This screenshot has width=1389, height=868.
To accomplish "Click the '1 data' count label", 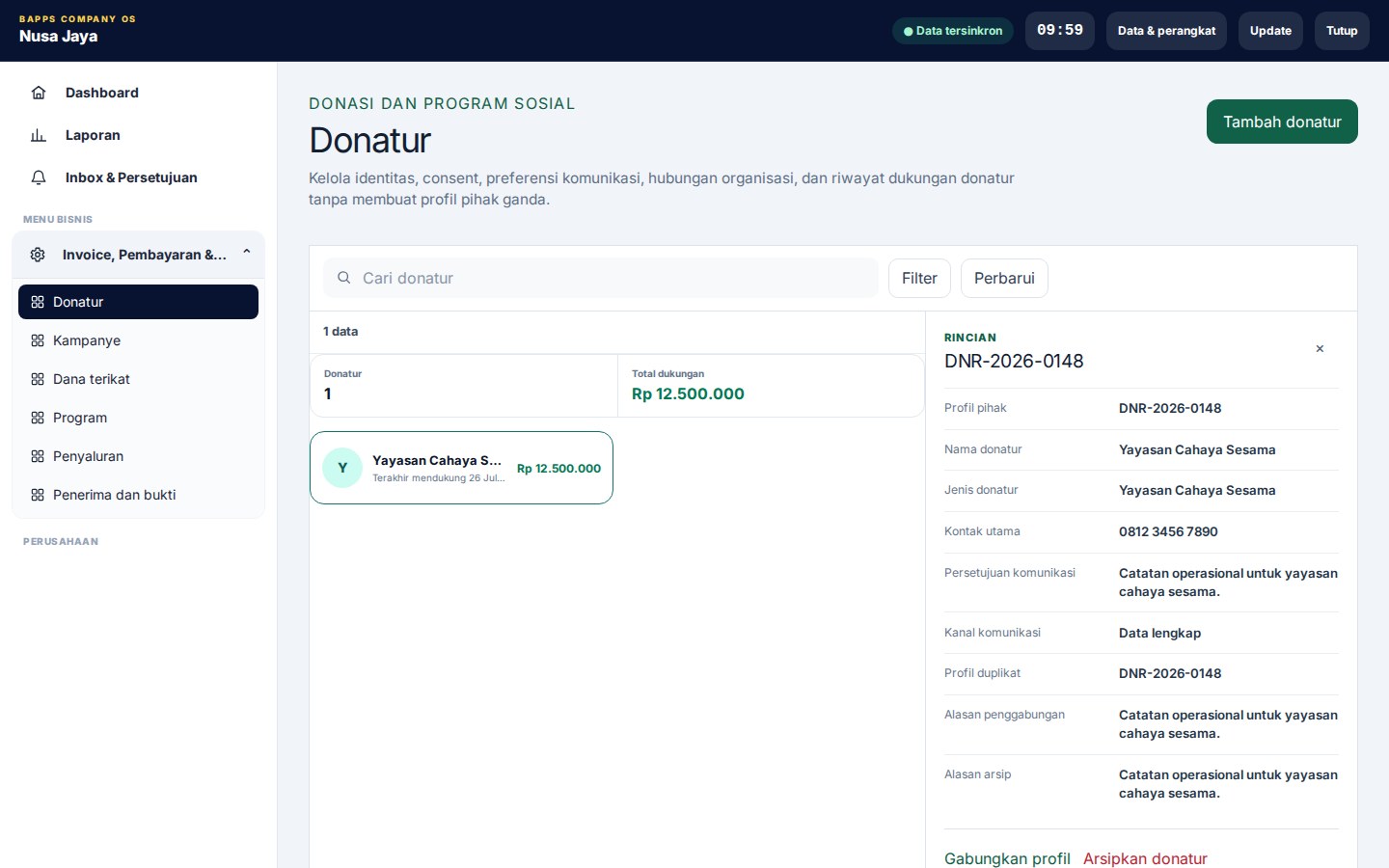I will (x=340, y=331).
